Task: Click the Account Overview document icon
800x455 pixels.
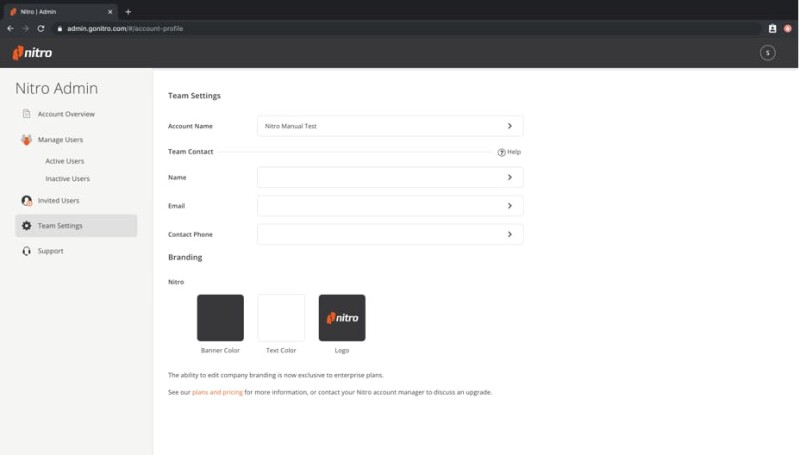Action: (27, 114)
